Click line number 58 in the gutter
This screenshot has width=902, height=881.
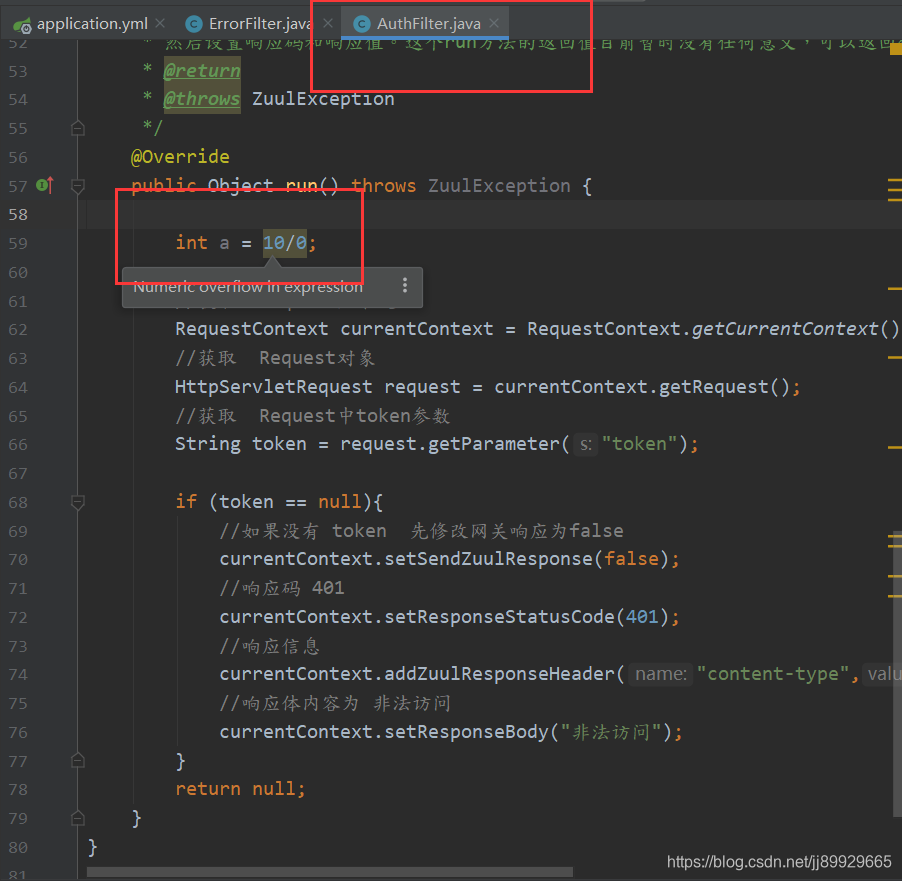coord(18,215)
